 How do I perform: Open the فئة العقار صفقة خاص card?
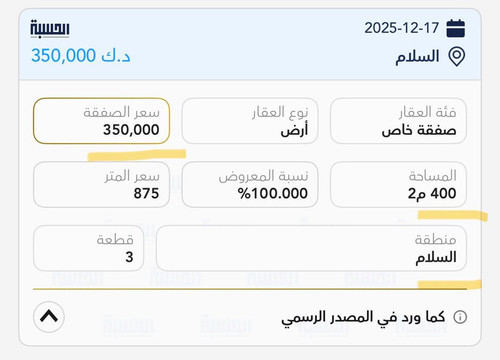coord(398,121)
